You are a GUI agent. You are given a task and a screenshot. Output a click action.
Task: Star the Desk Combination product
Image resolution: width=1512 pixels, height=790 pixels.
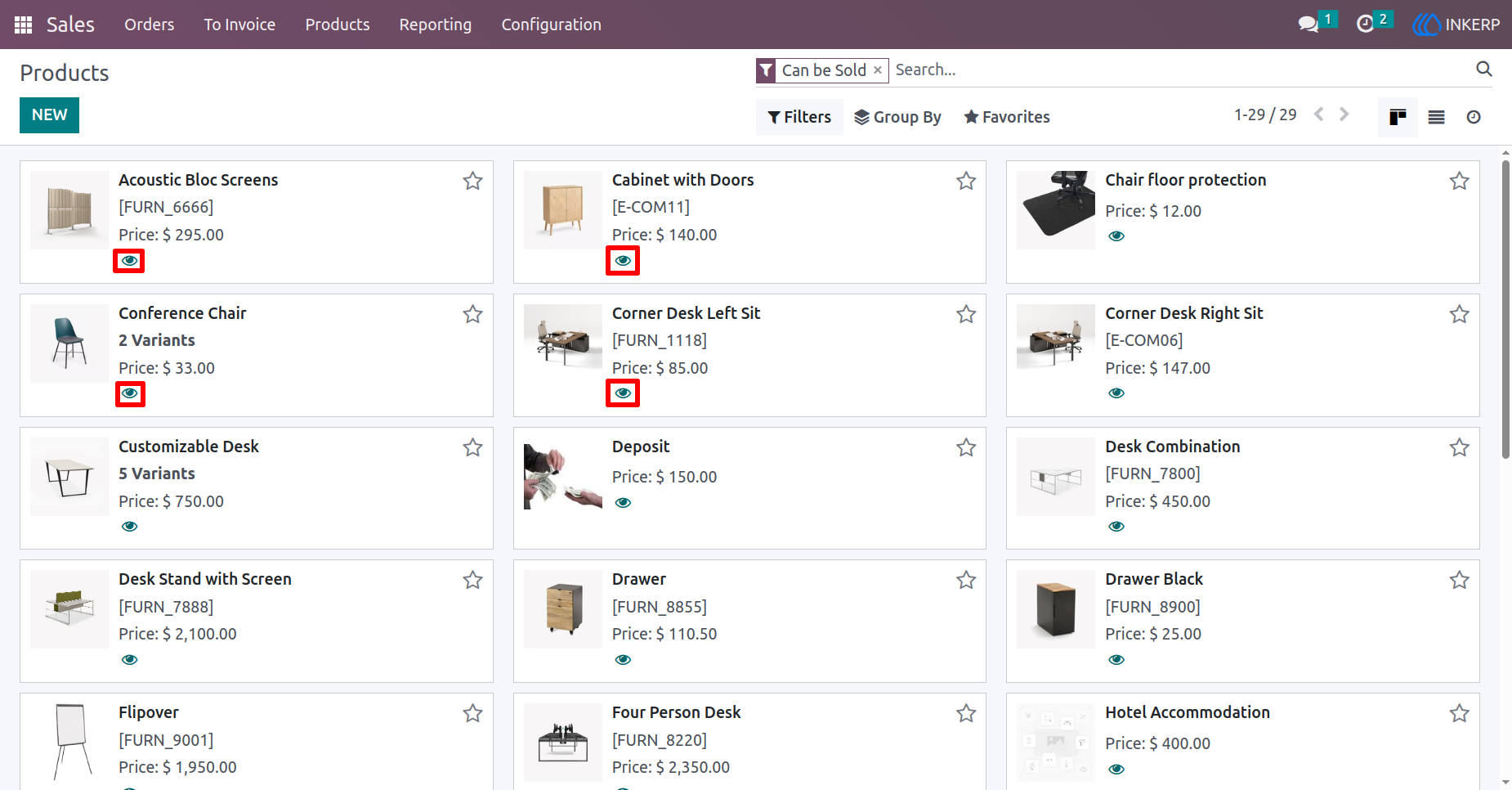[1460, 447]
